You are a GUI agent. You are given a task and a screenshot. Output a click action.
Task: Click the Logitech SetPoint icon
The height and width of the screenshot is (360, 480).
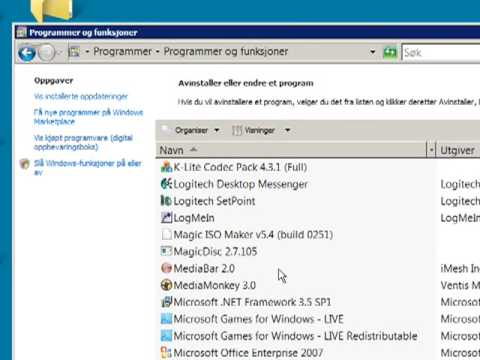click(x=166, y=201)
